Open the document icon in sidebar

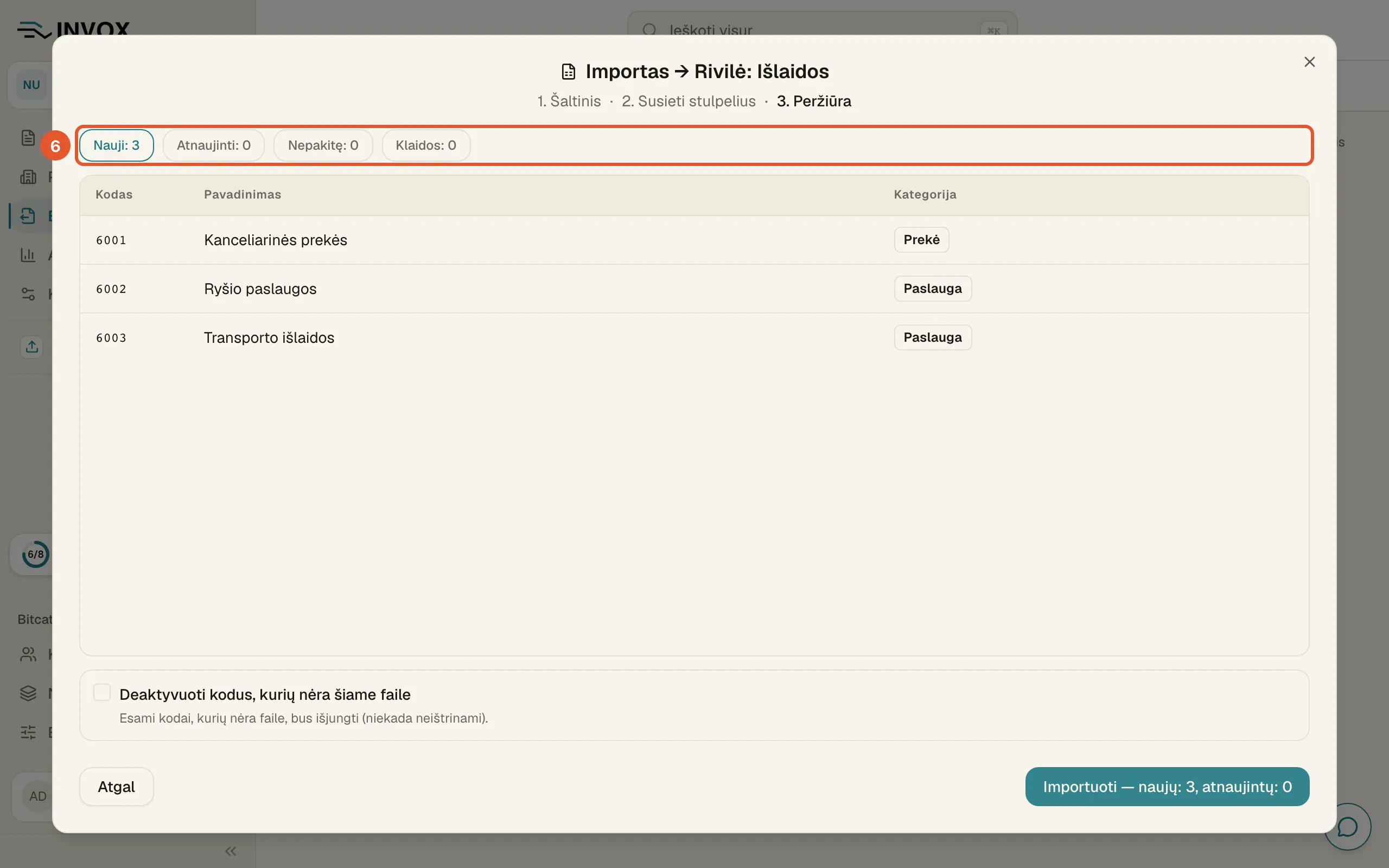28,138
